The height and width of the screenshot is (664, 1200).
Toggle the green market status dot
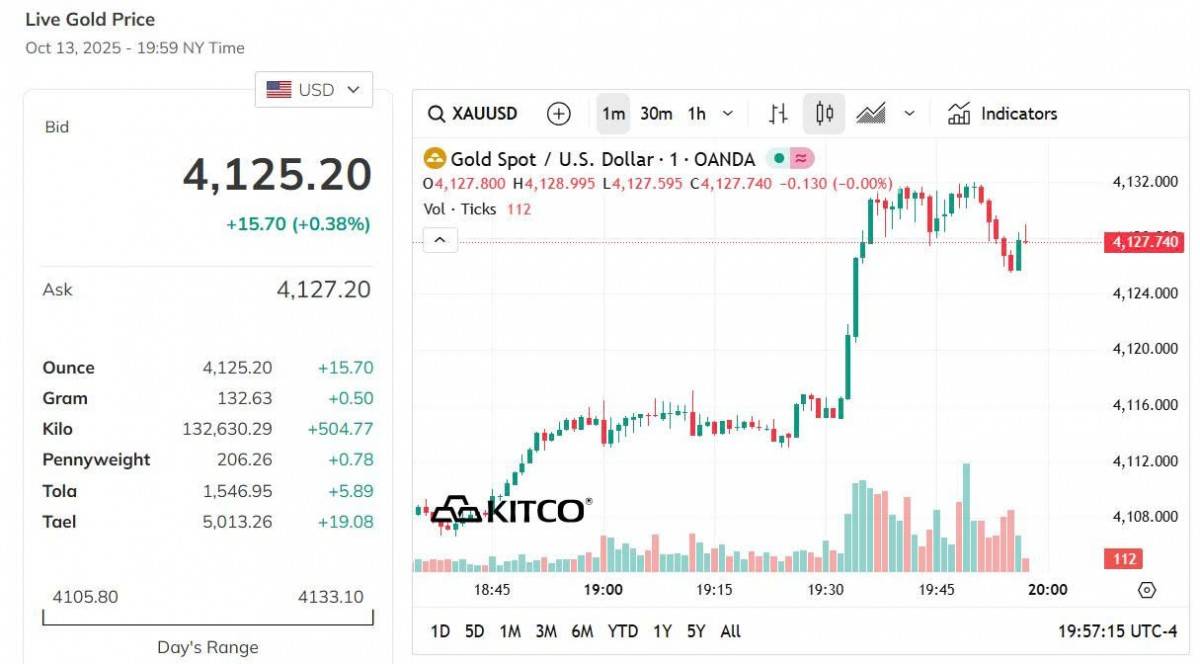tap(779, 158)
